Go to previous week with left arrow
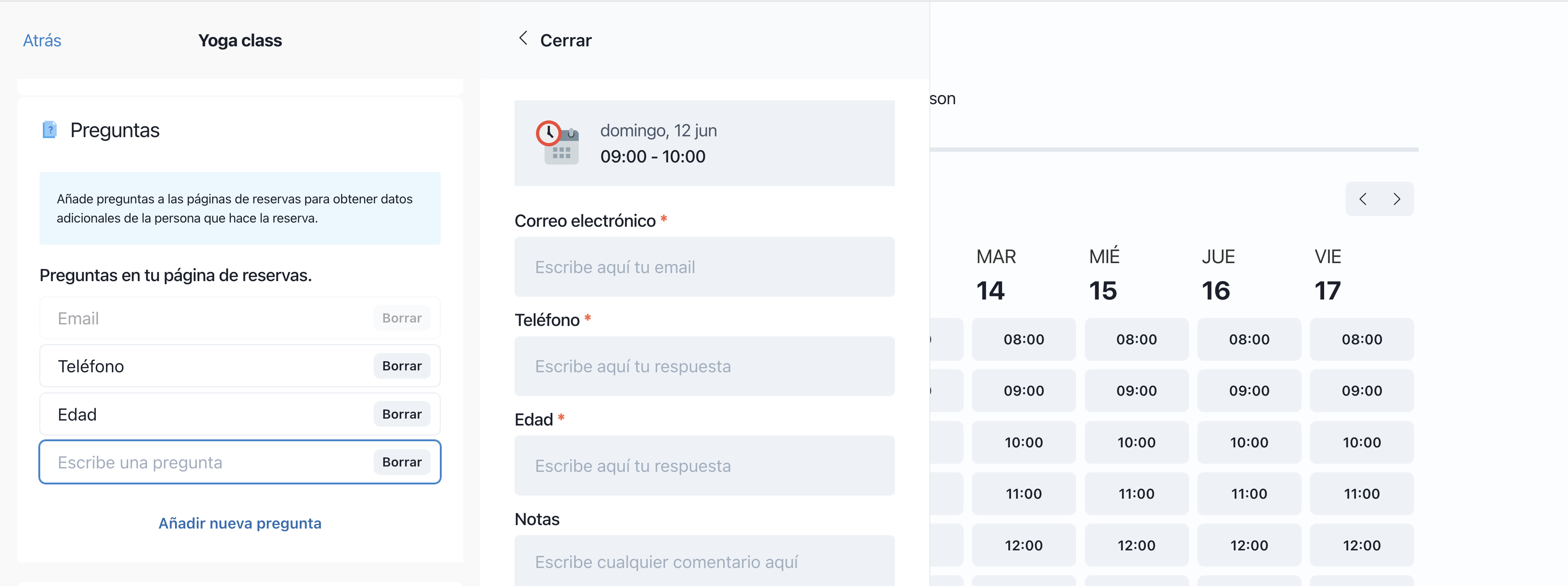1568x586 pixels. (x=1363, y=199)
